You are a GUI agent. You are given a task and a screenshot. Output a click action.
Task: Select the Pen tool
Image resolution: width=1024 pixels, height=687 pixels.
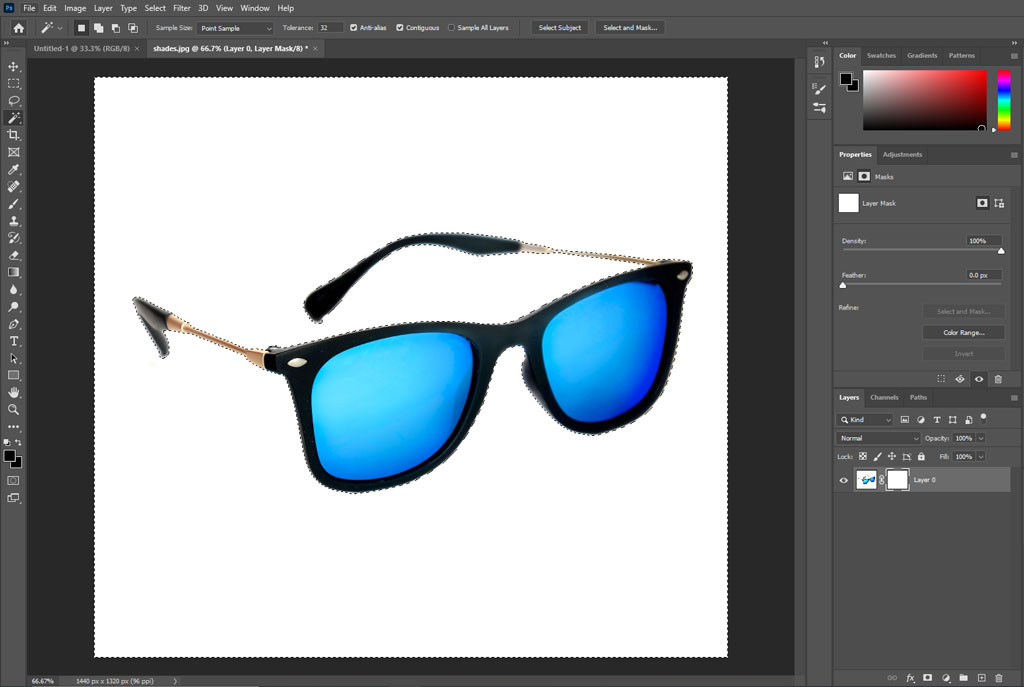[x=13, y=324]
